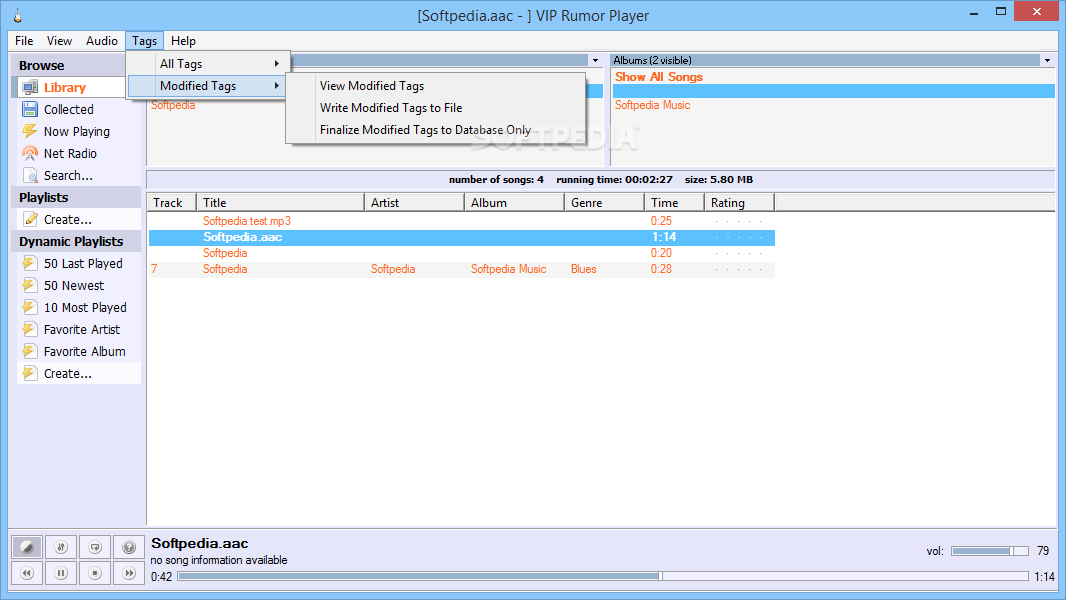Choose Finalize Modified Tags to Database Only

click(x=425, y=130)
